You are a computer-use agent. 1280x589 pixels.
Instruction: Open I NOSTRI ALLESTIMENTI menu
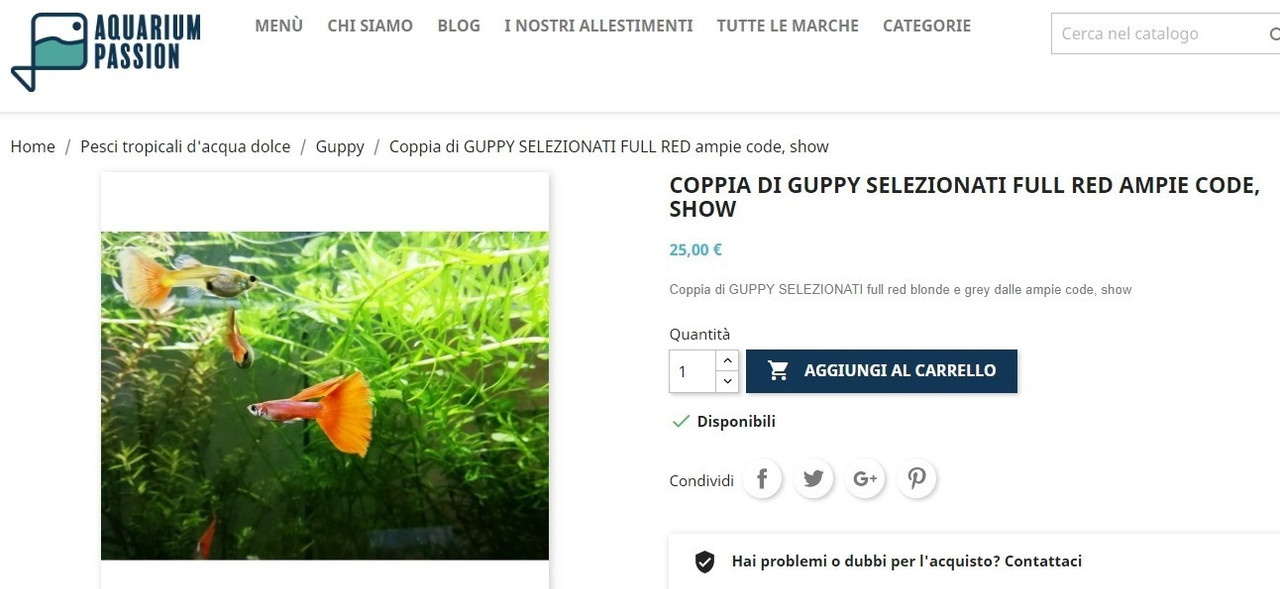click(x=598, y=26)
